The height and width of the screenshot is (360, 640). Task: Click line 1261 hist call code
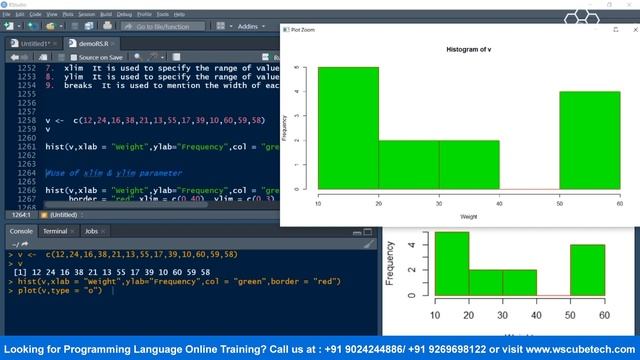(x=162, y=147)
